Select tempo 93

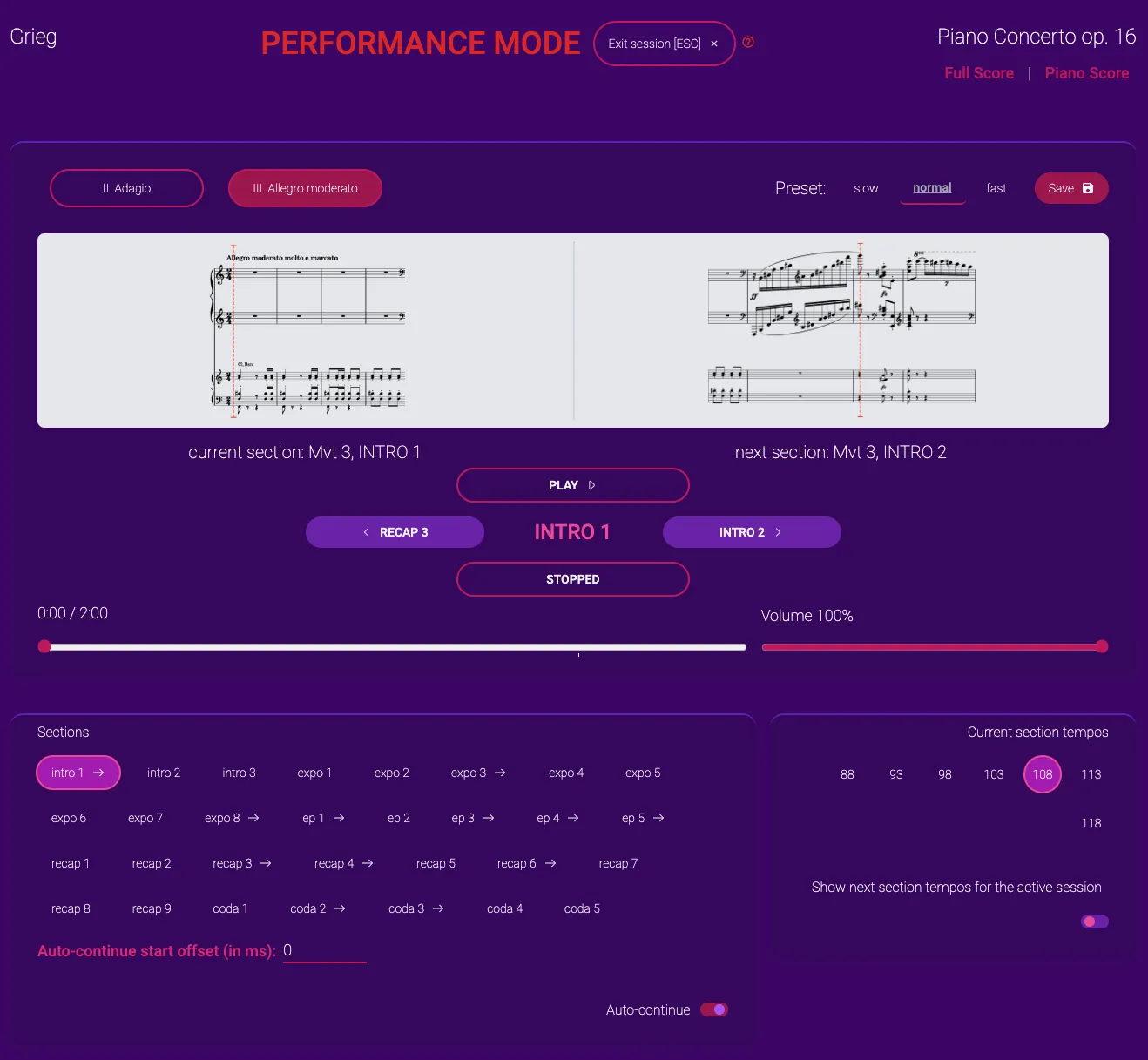point(896,774)
